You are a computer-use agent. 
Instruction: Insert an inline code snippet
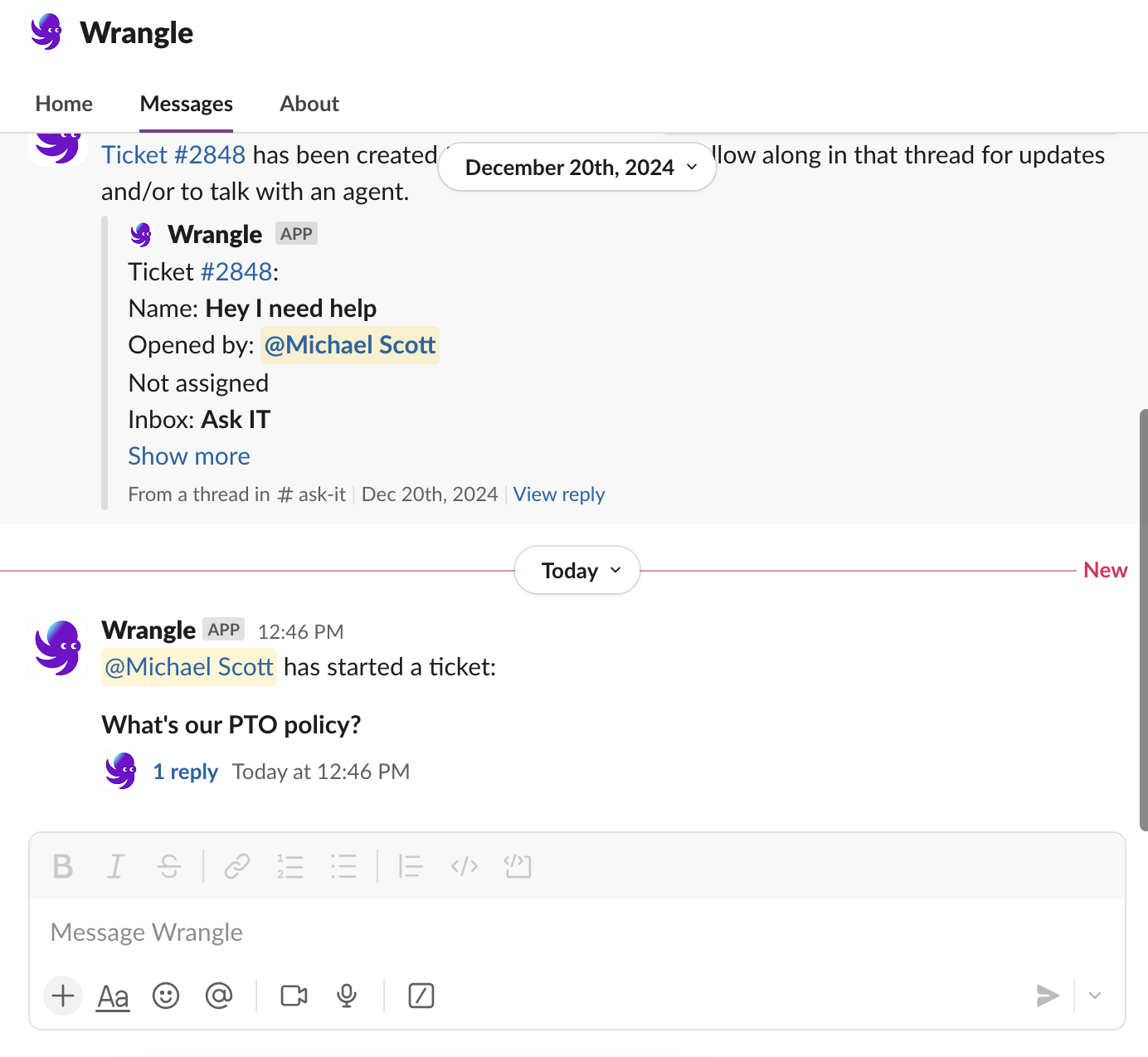465,866
